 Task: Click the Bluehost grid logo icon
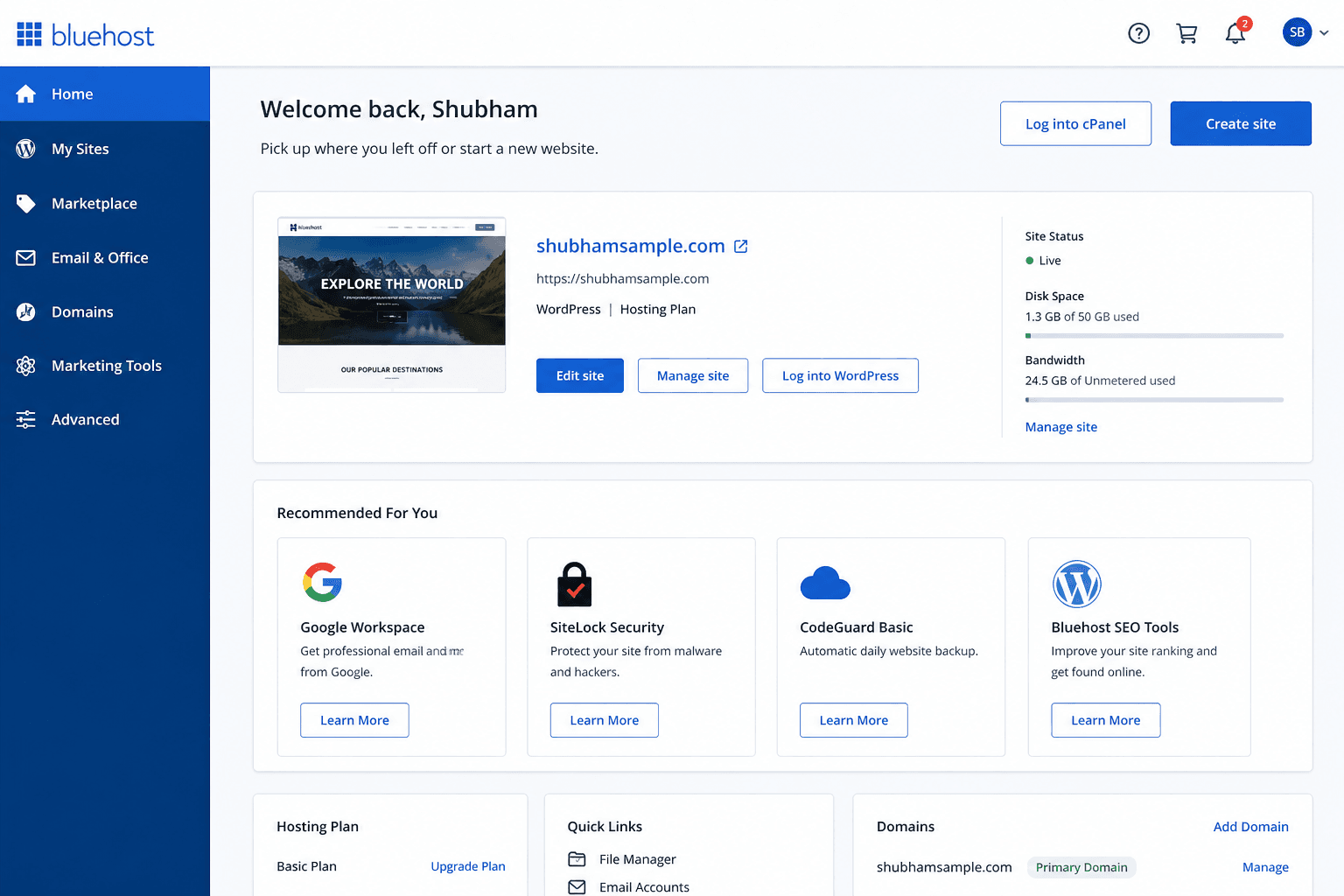tap(29, 34)
